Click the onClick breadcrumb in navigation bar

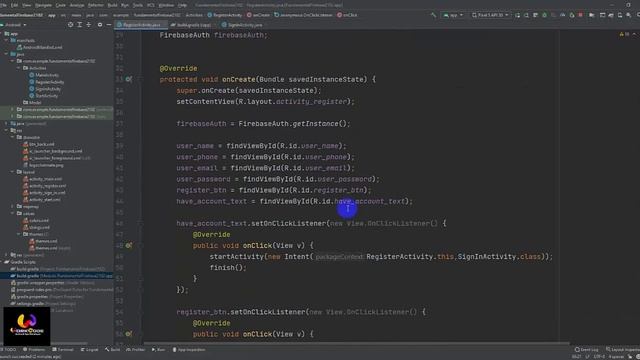(347, 15)
